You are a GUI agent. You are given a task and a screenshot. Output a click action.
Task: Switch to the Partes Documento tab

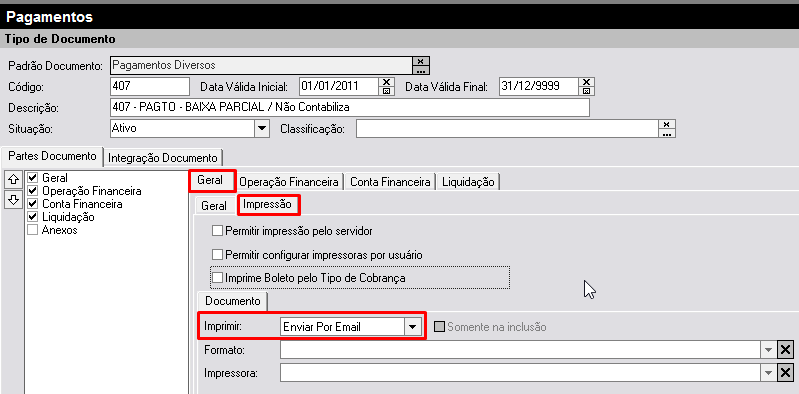(52, 156)
